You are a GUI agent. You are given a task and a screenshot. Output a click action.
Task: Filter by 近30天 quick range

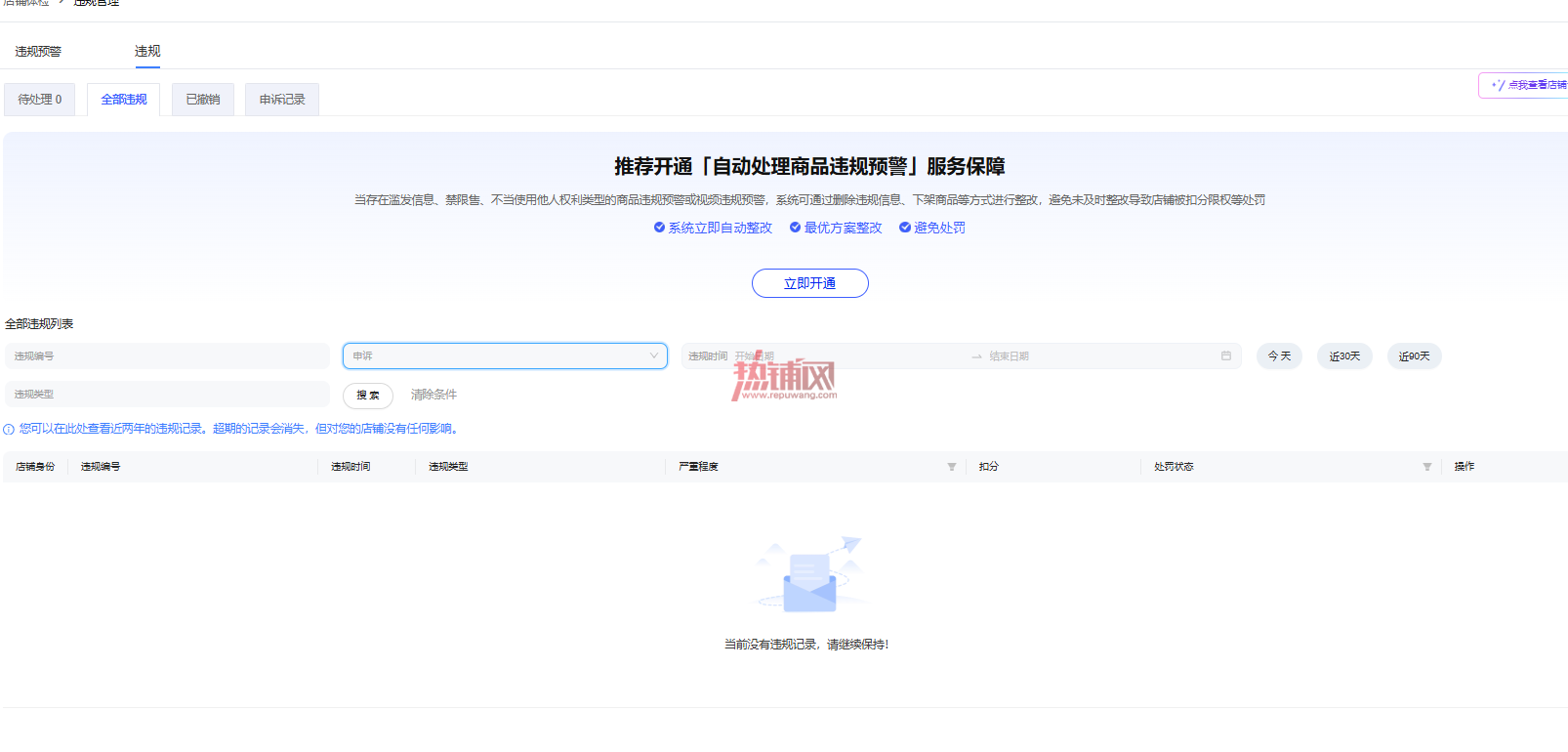pos(1344,355)
